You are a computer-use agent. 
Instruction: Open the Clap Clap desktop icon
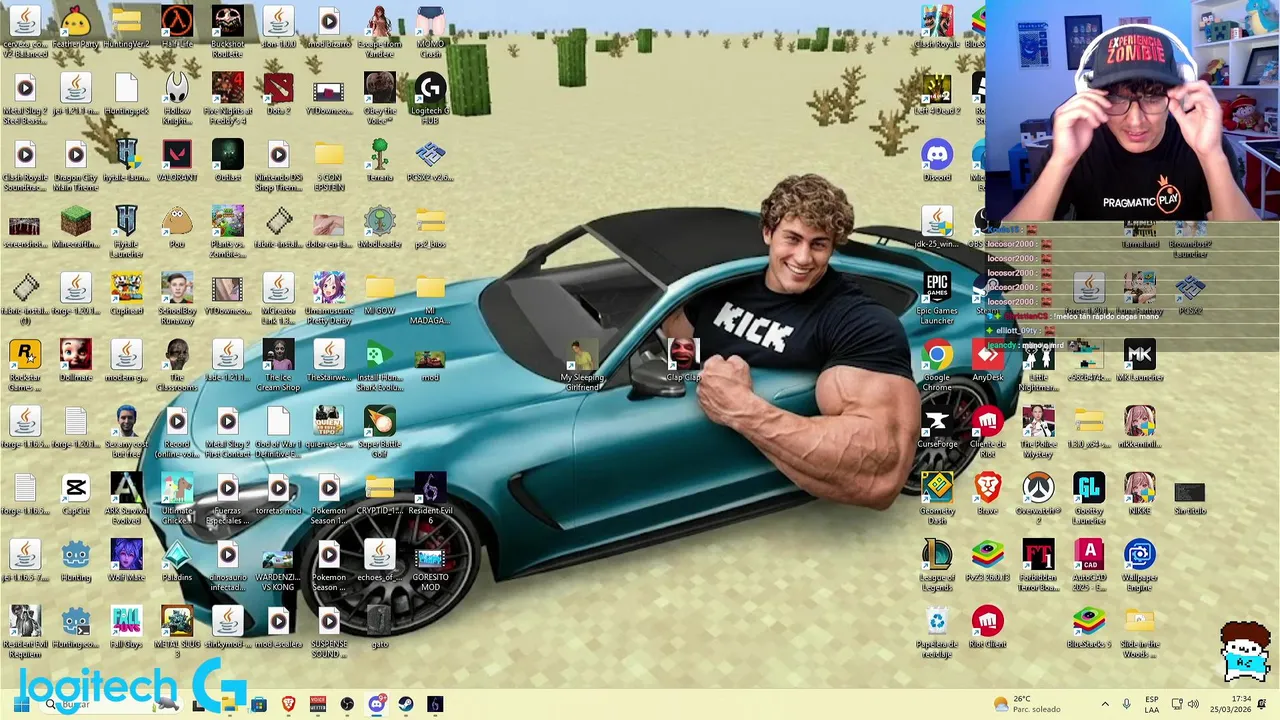point(683,360)
